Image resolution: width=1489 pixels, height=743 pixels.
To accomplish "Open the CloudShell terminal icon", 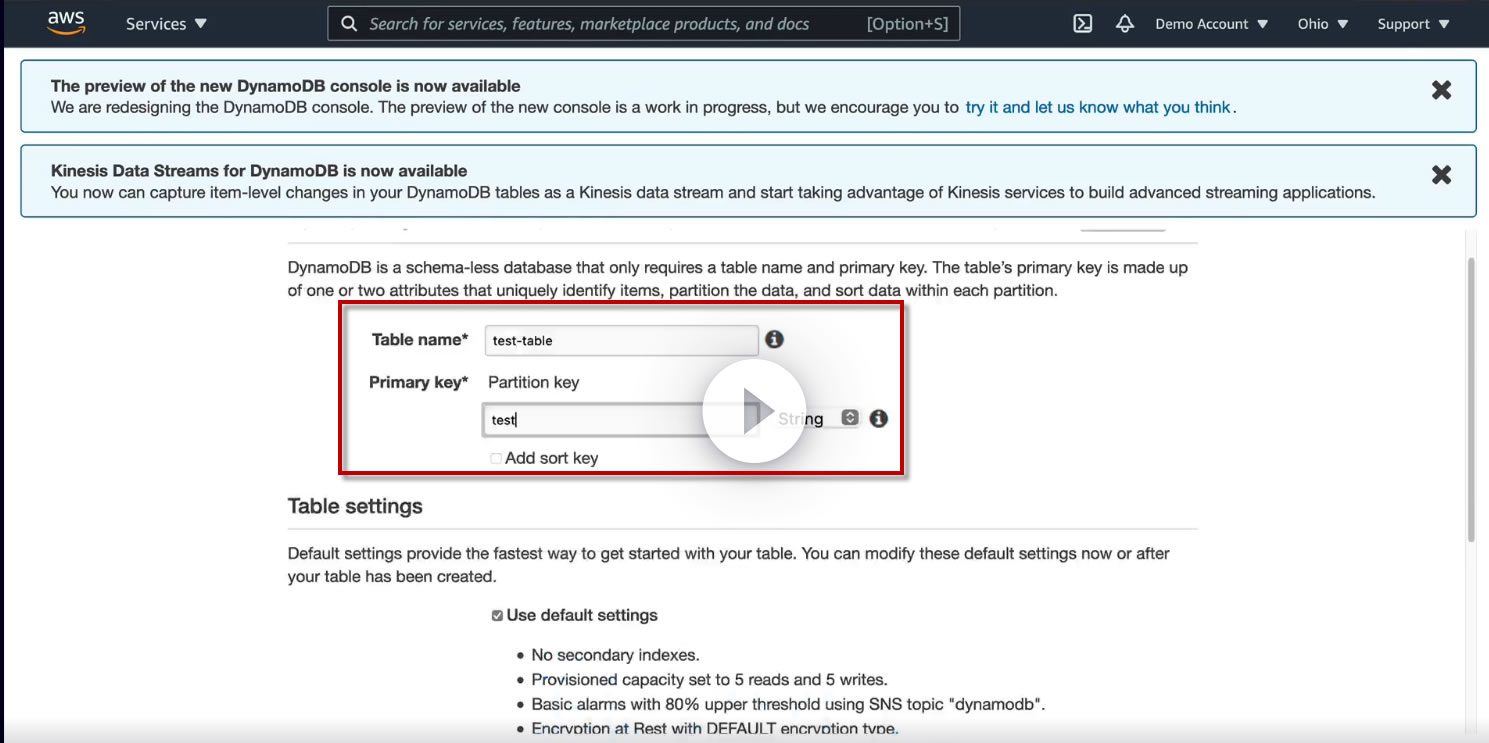I will pos(1082,24).
